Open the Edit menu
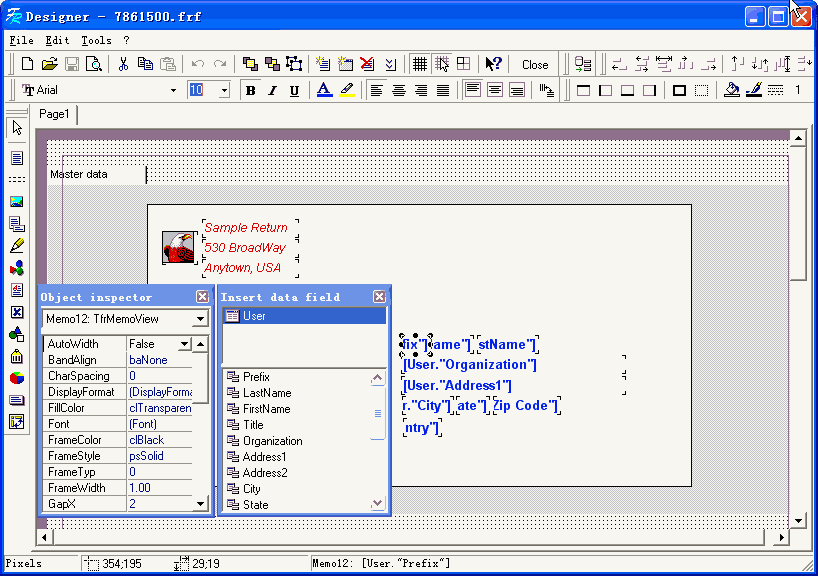This screenshot has height=576, width=818. click(x=57, y=41)
